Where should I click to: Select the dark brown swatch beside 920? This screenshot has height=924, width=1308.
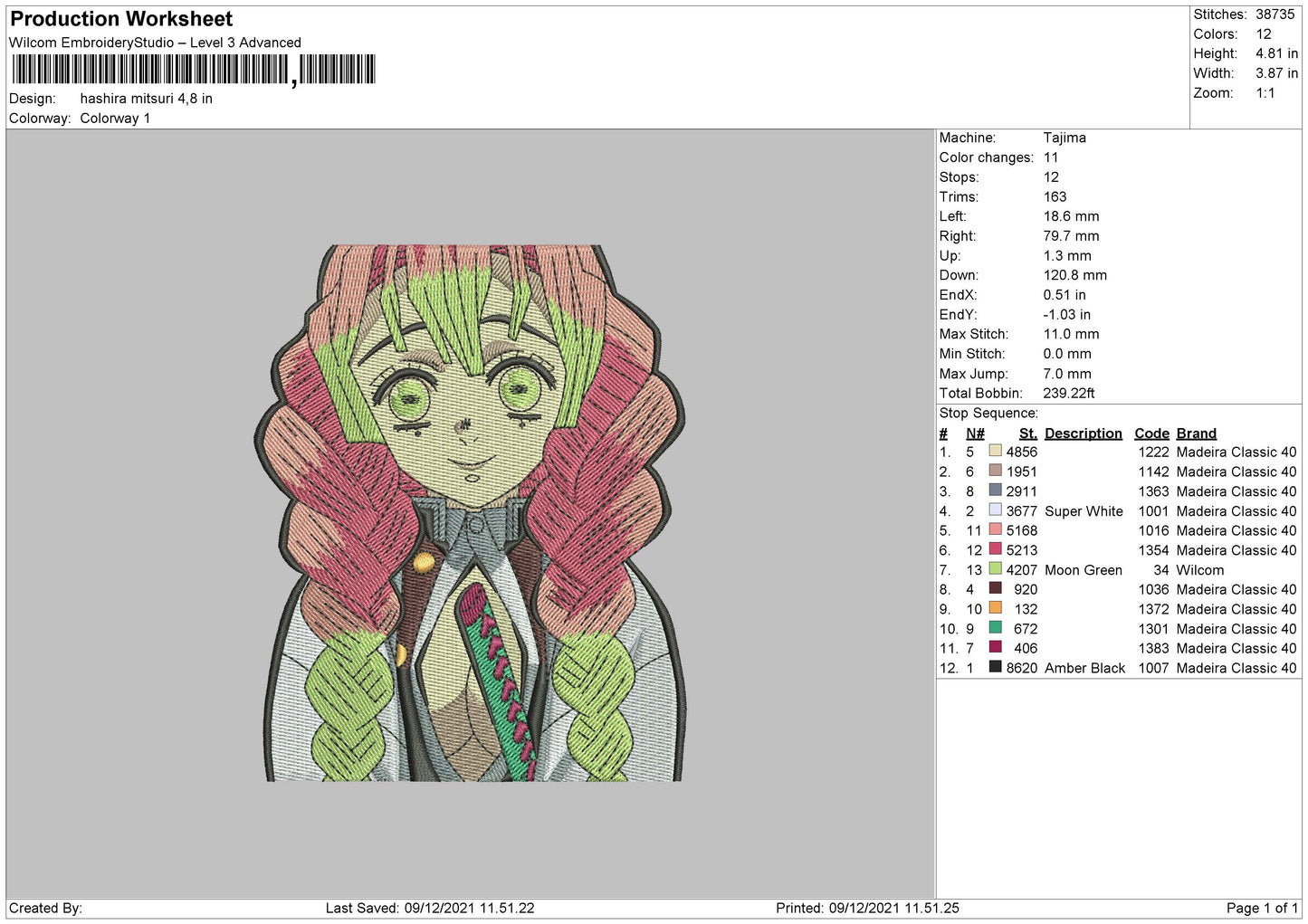pos(996,588)
